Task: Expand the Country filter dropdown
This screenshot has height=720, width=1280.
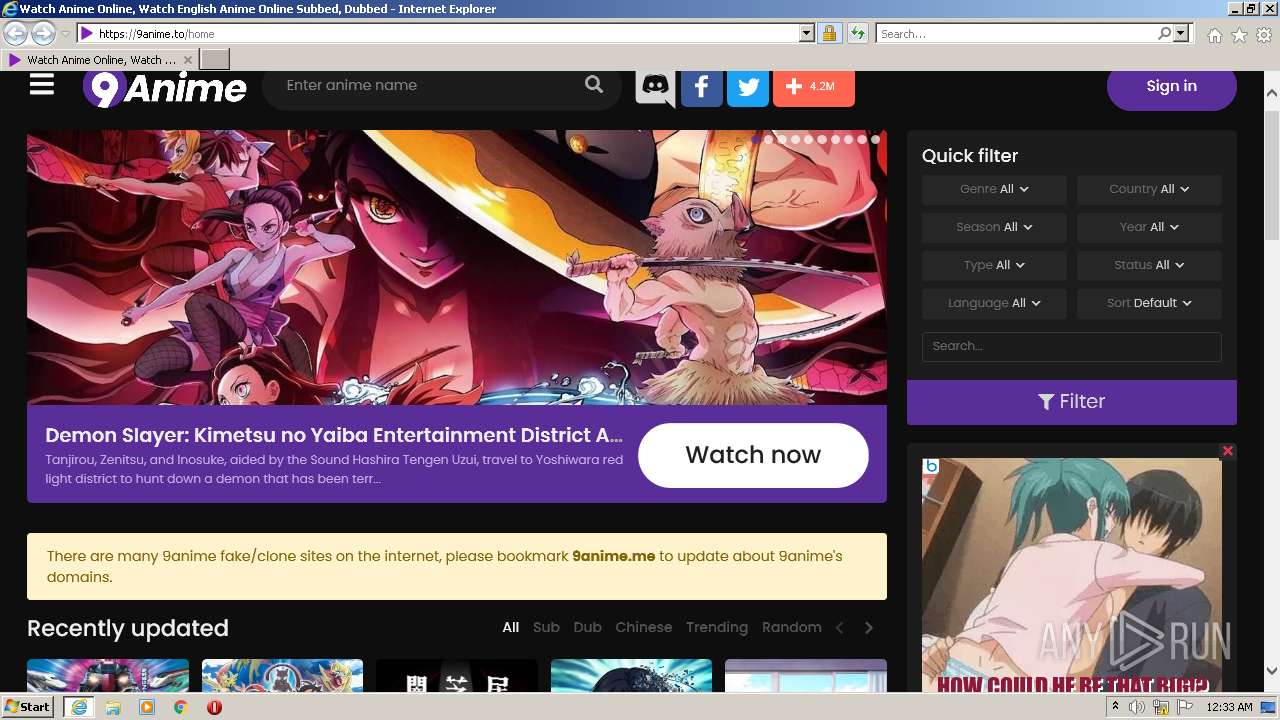Action: point(1149,189)
